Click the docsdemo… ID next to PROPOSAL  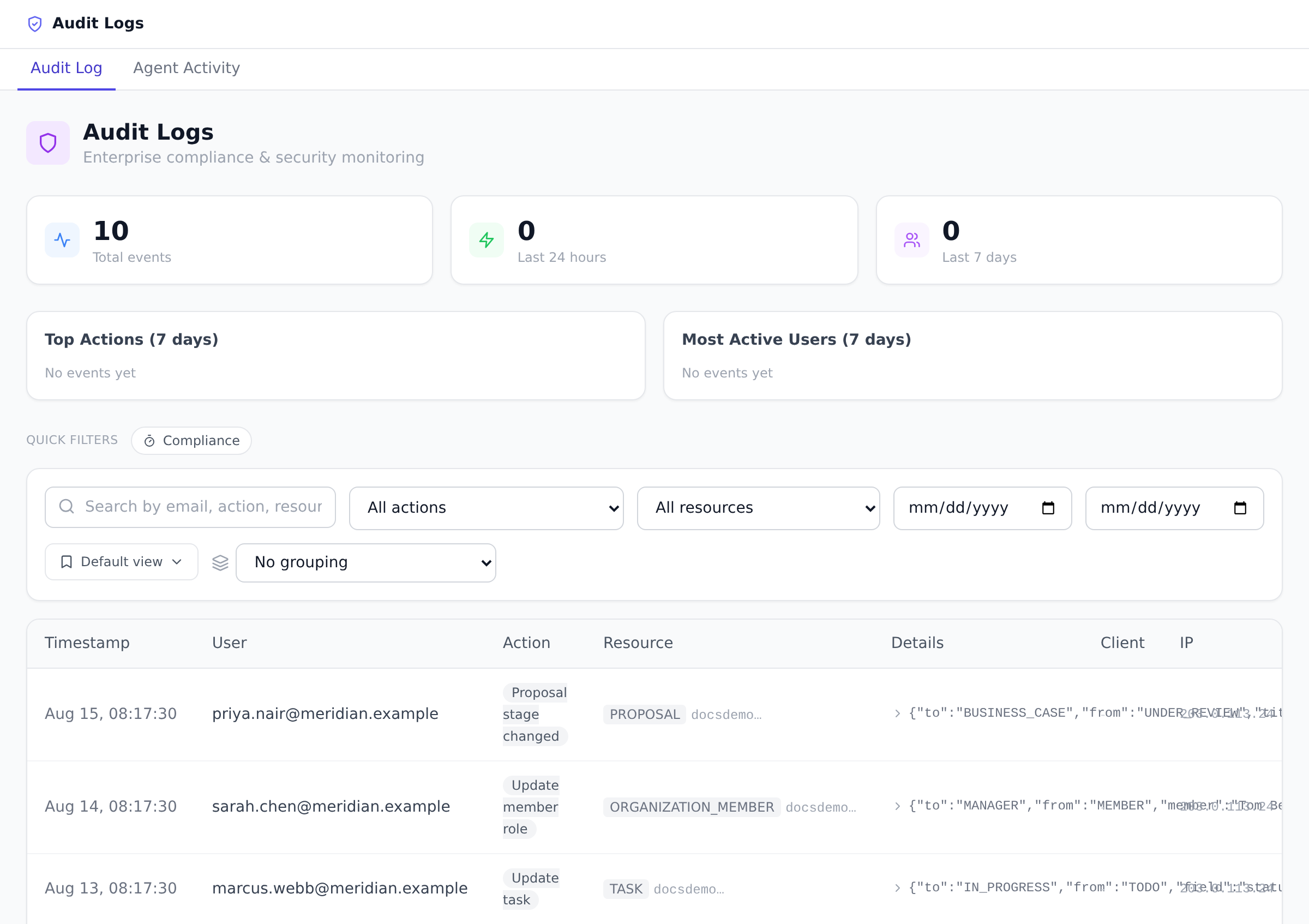[726, 715]
